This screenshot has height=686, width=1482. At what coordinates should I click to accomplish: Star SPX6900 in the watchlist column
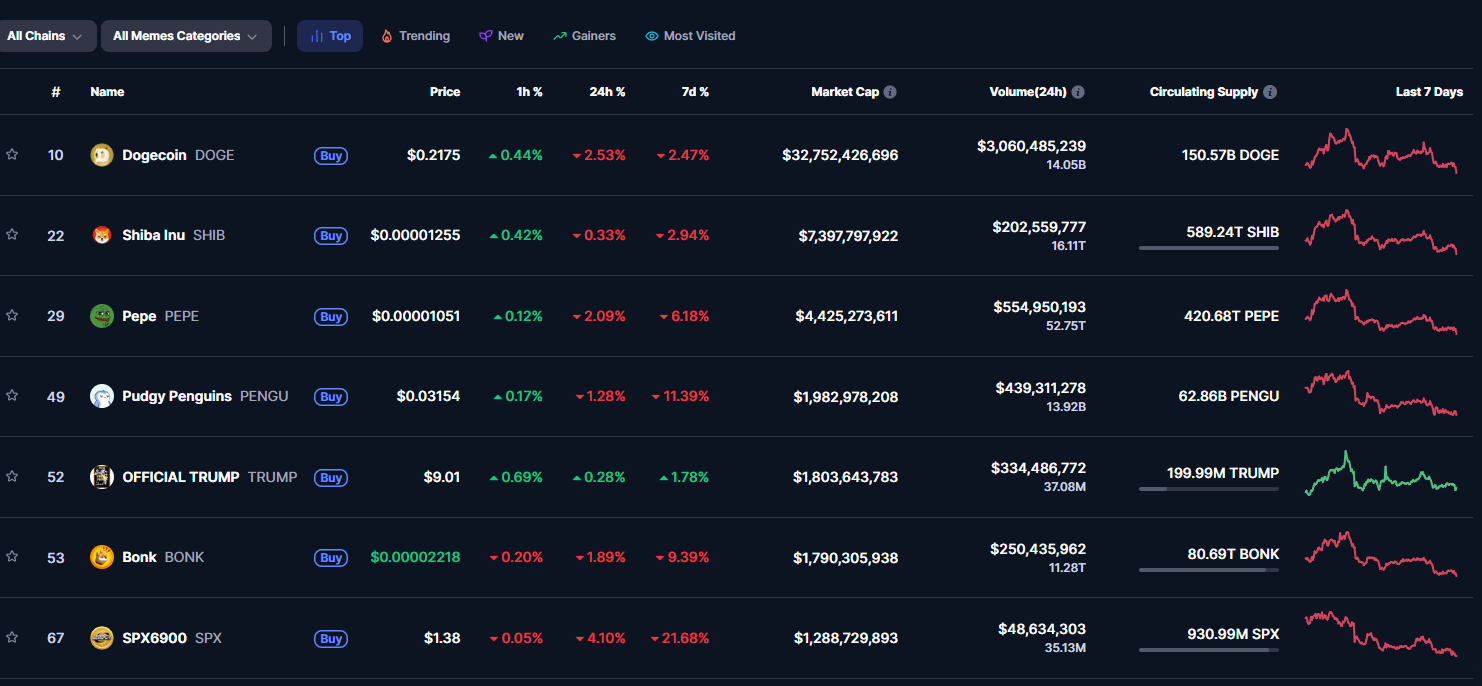point(12,638)
